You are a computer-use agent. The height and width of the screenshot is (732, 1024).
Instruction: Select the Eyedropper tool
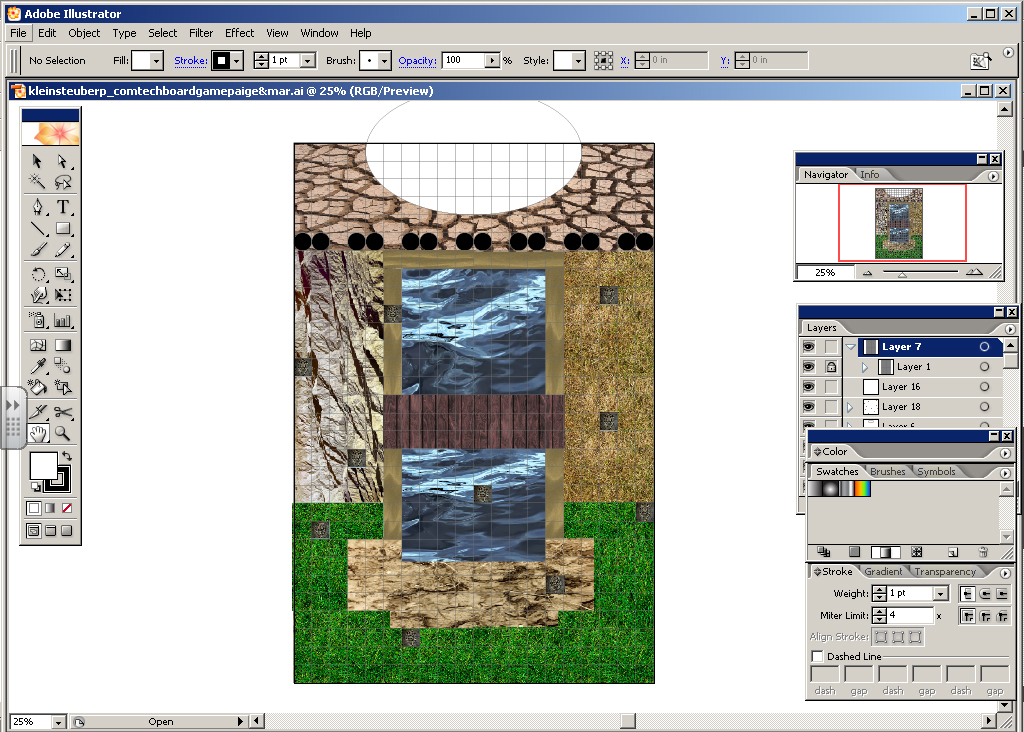[37, 366]
